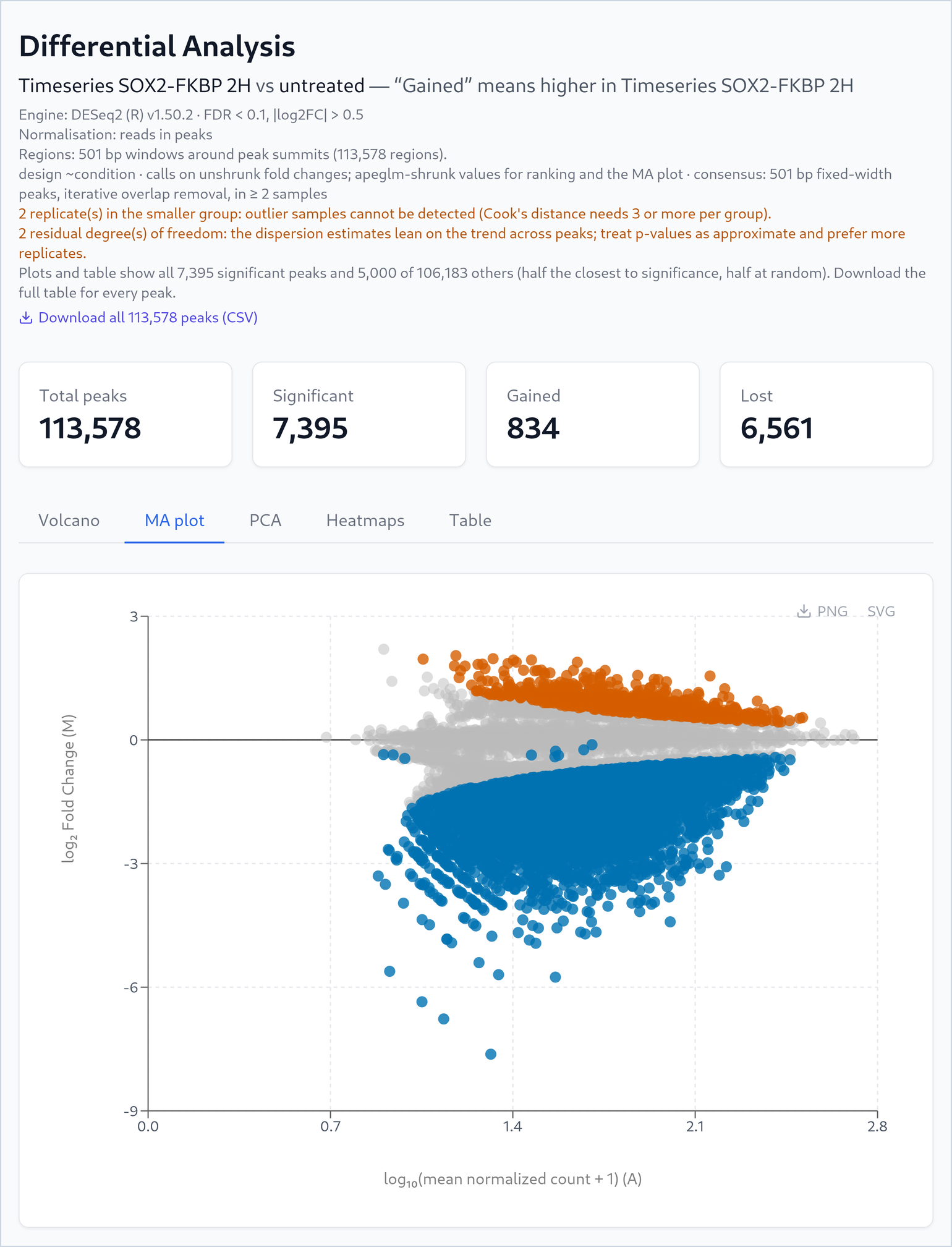The height and width of the screenshot is (1247, 952).
Task: Export plot as SVG
Action: [881, 611]
